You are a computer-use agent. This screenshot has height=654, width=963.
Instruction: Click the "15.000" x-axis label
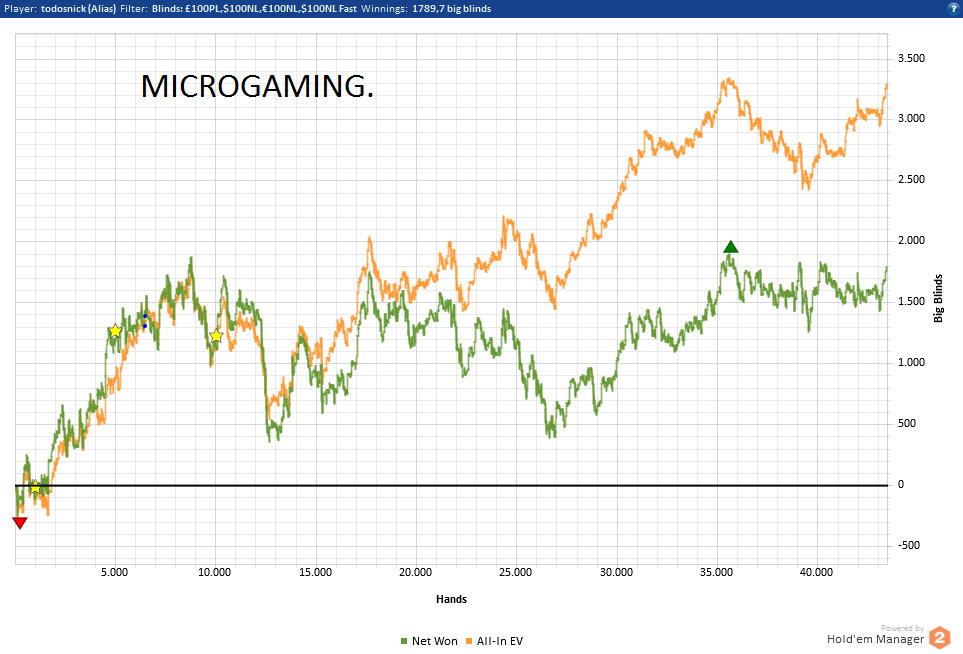click(x=315, y=572)
